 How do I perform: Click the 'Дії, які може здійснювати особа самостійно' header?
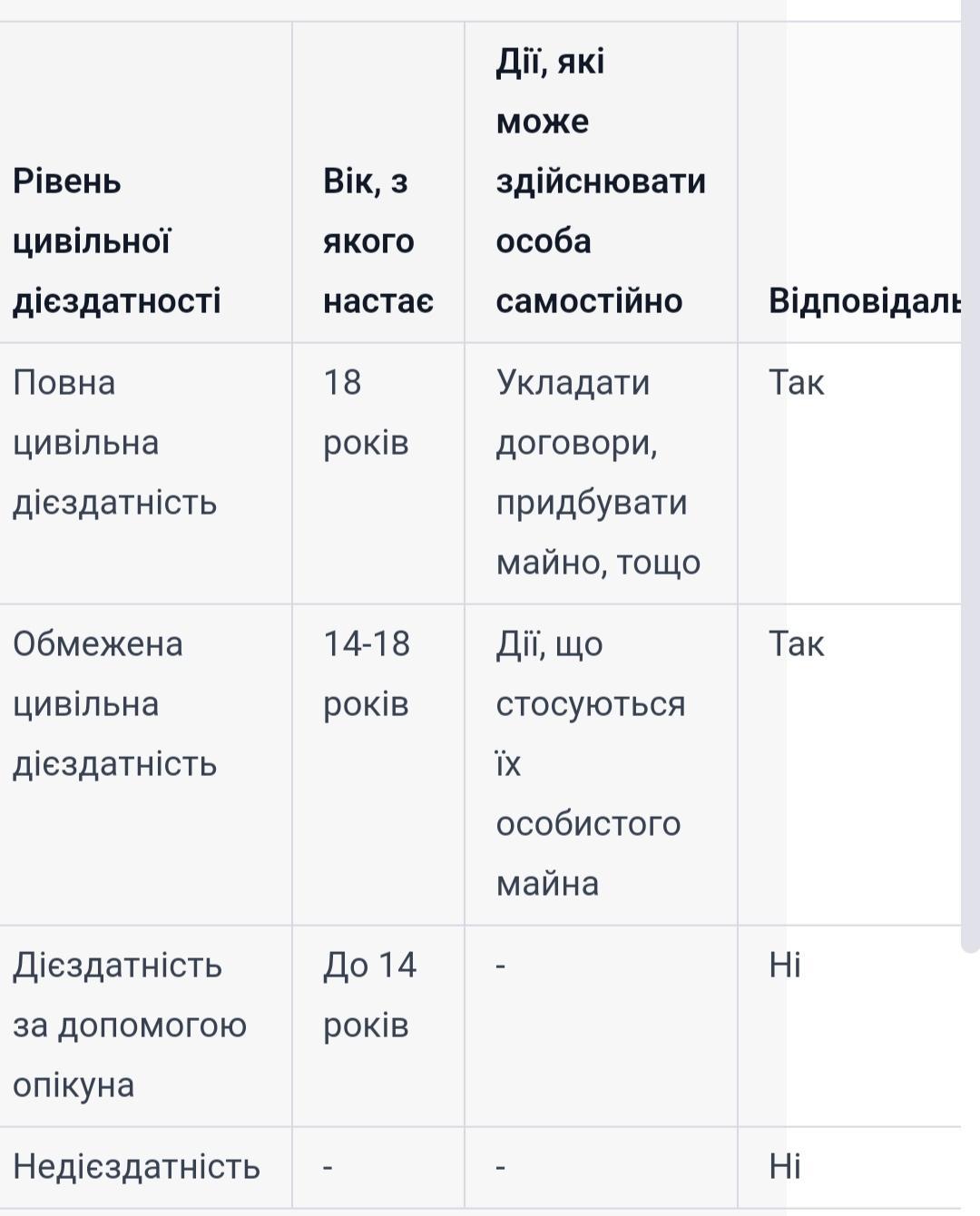[600, 181]
